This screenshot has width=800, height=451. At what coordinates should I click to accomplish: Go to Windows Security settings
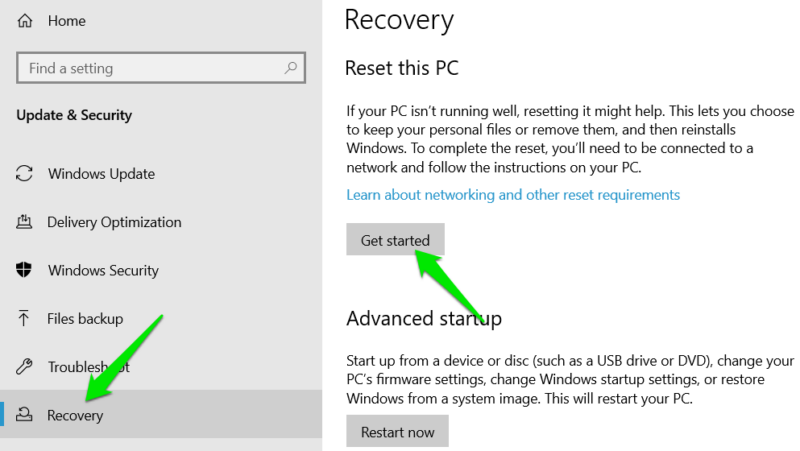click(x=103, y=270)
